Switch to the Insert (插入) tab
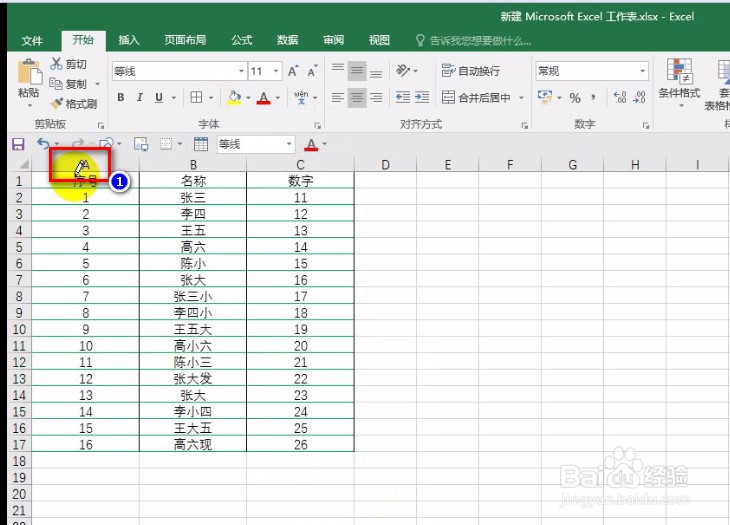 click(x=128, y=40)
